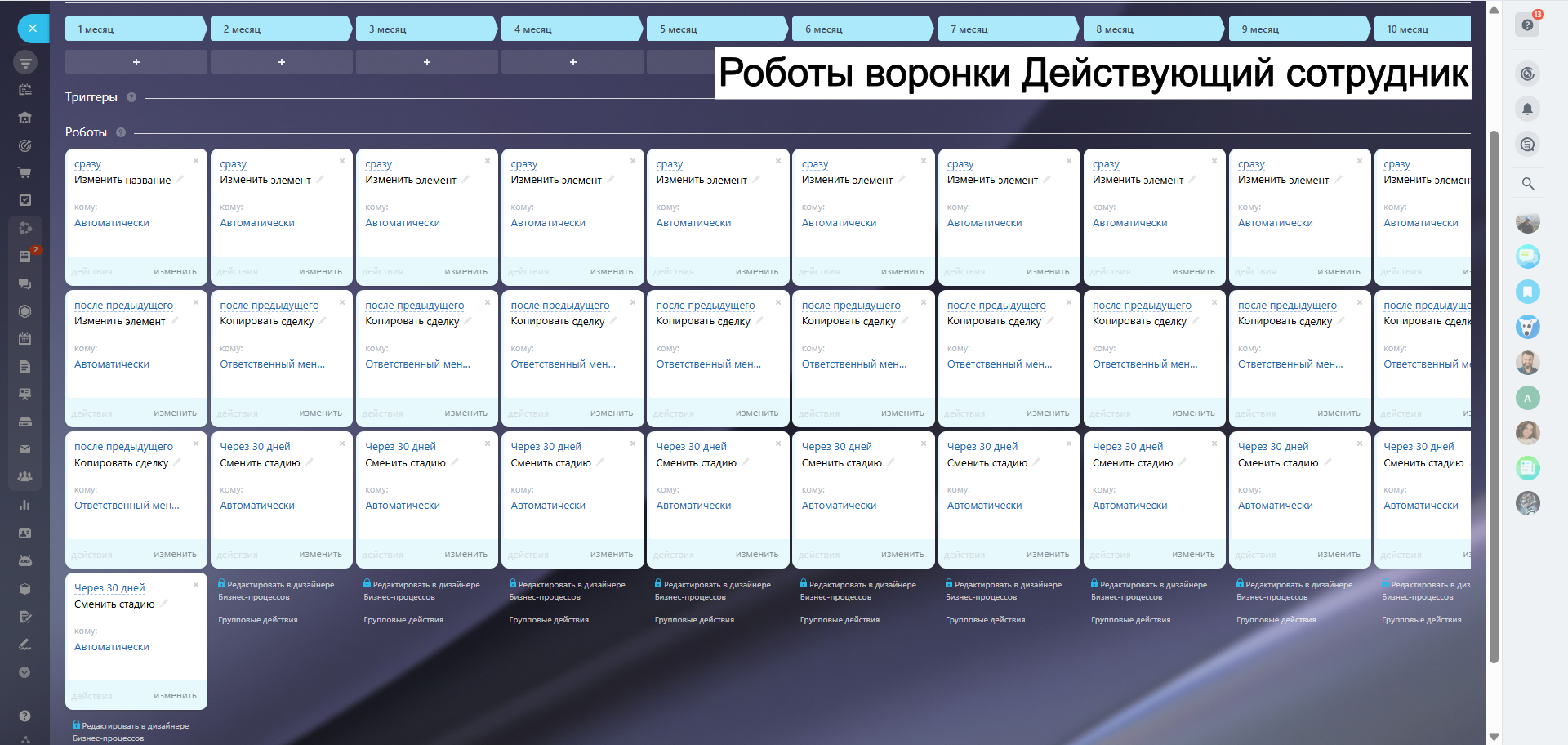This screenshot has height=745, width=1568.
Task: Delete the Изменить название robot with its X
Action: 196,161
